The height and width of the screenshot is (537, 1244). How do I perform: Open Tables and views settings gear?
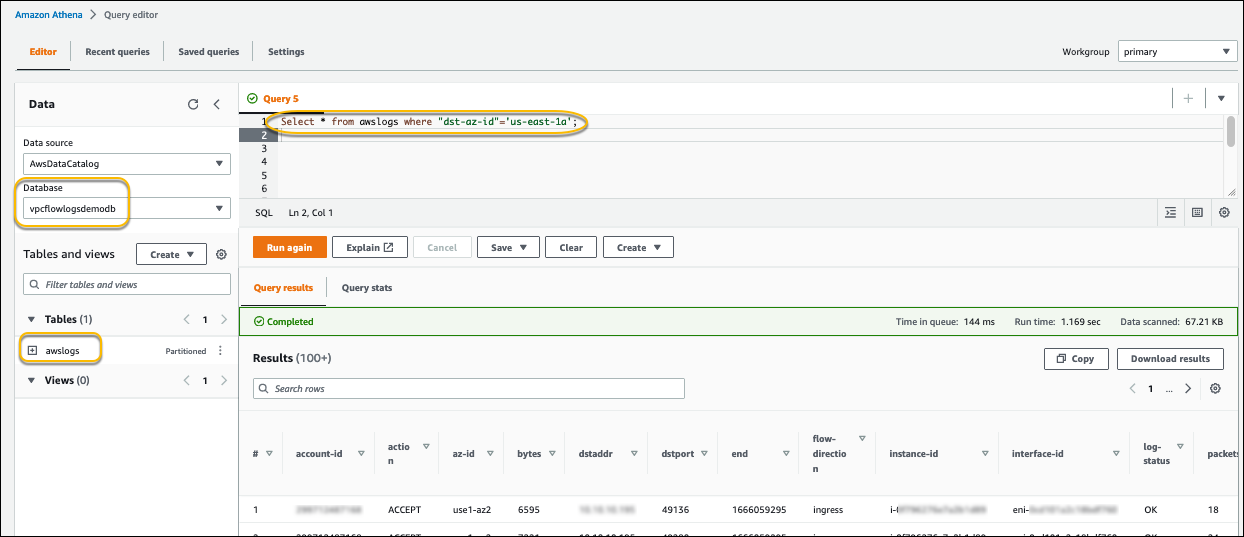click(x=222, y=254)
